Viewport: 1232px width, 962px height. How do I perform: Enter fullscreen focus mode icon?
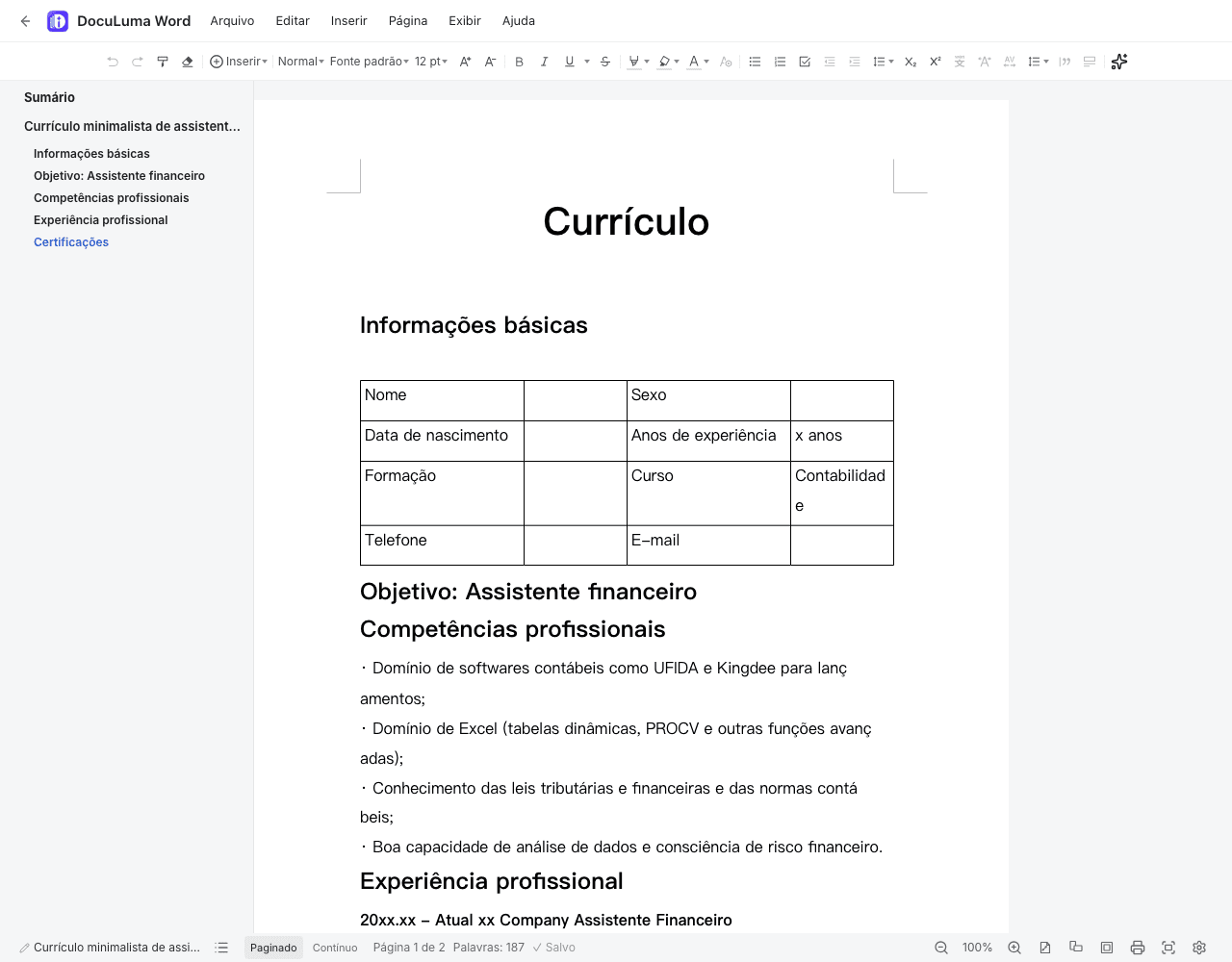[1168, 948]
